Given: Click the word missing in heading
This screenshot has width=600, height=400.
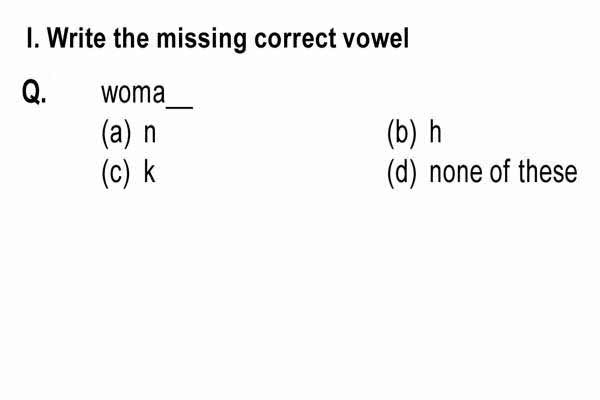Looking at the screenshot, I should click(x=202, y=39).
